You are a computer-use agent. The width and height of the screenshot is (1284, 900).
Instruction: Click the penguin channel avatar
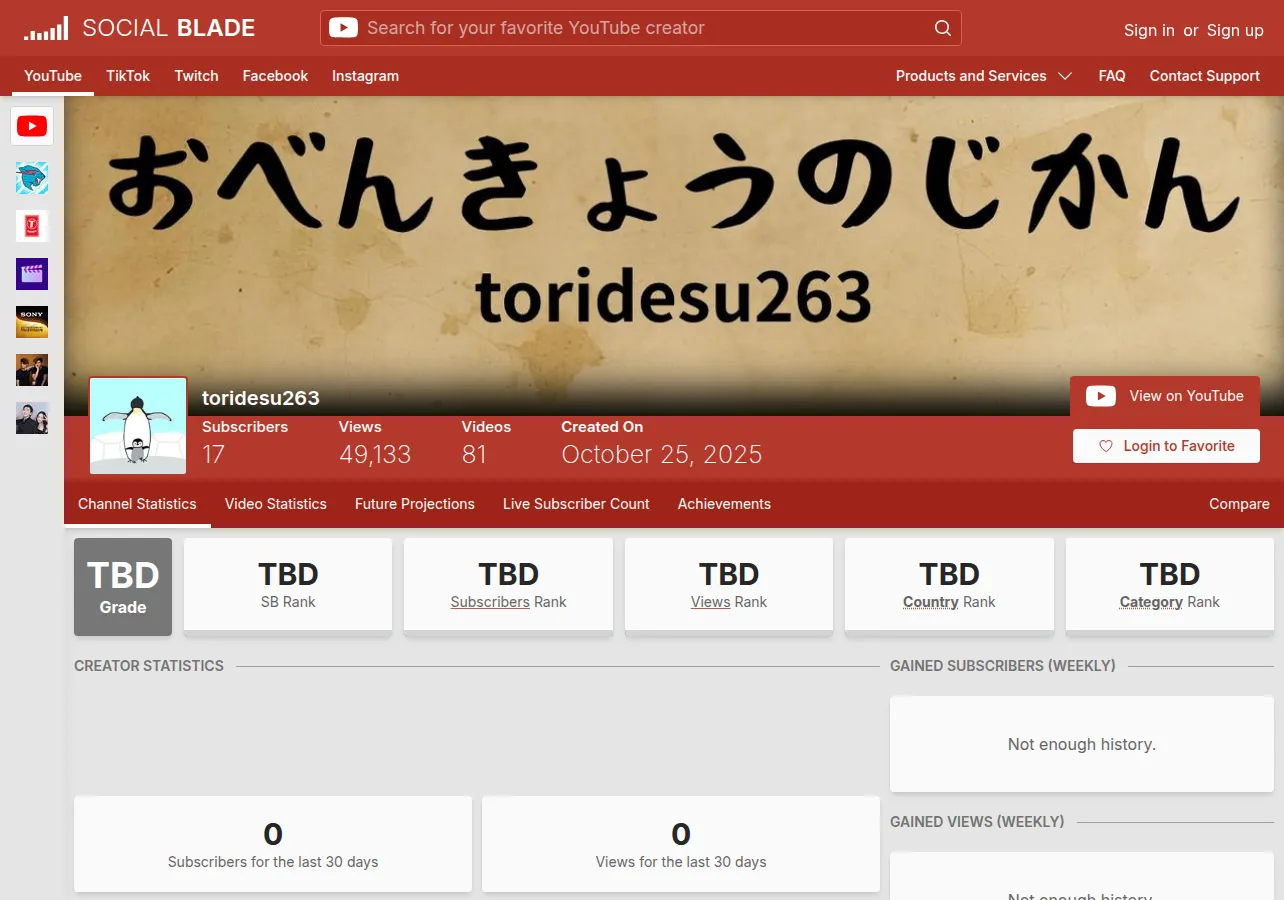138,426
